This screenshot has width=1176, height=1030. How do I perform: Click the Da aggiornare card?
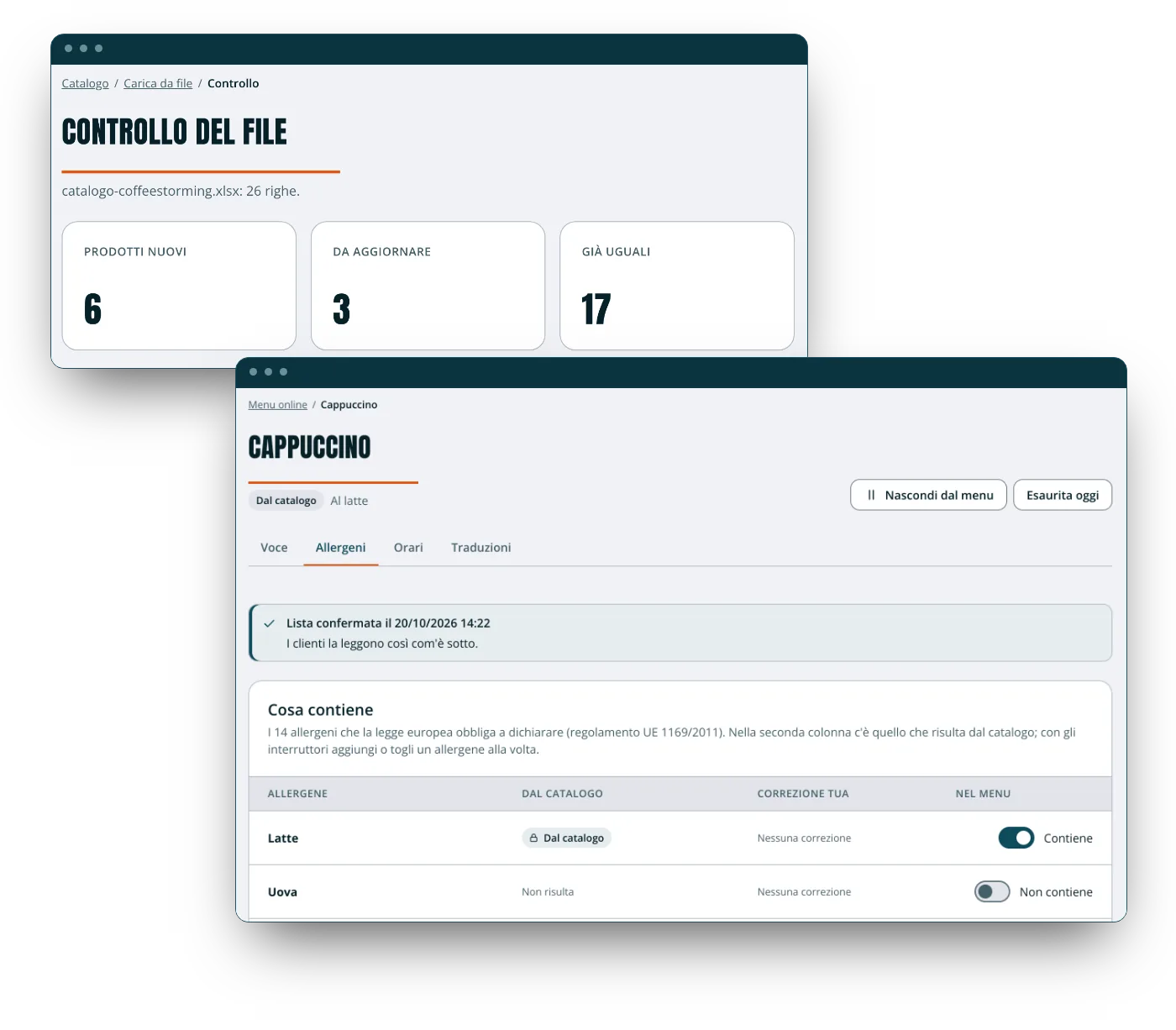(x=428, y=286)
